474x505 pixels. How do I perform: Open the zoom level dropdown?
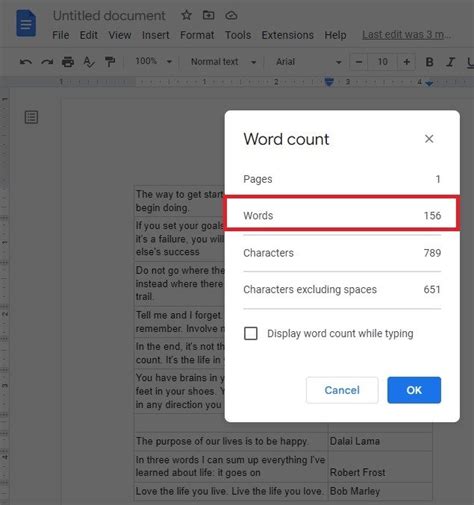[x=153, y=61]
